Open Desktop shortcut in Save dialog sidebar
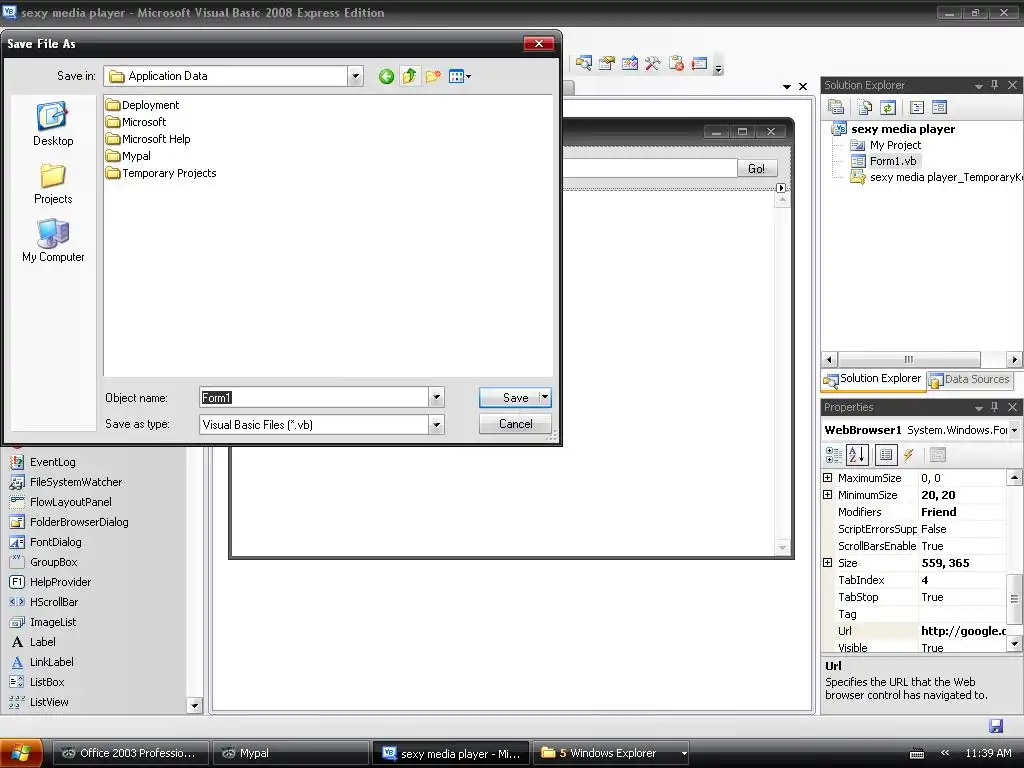The height and width of the screenshot is (768, 1024). tap(53, 124)
